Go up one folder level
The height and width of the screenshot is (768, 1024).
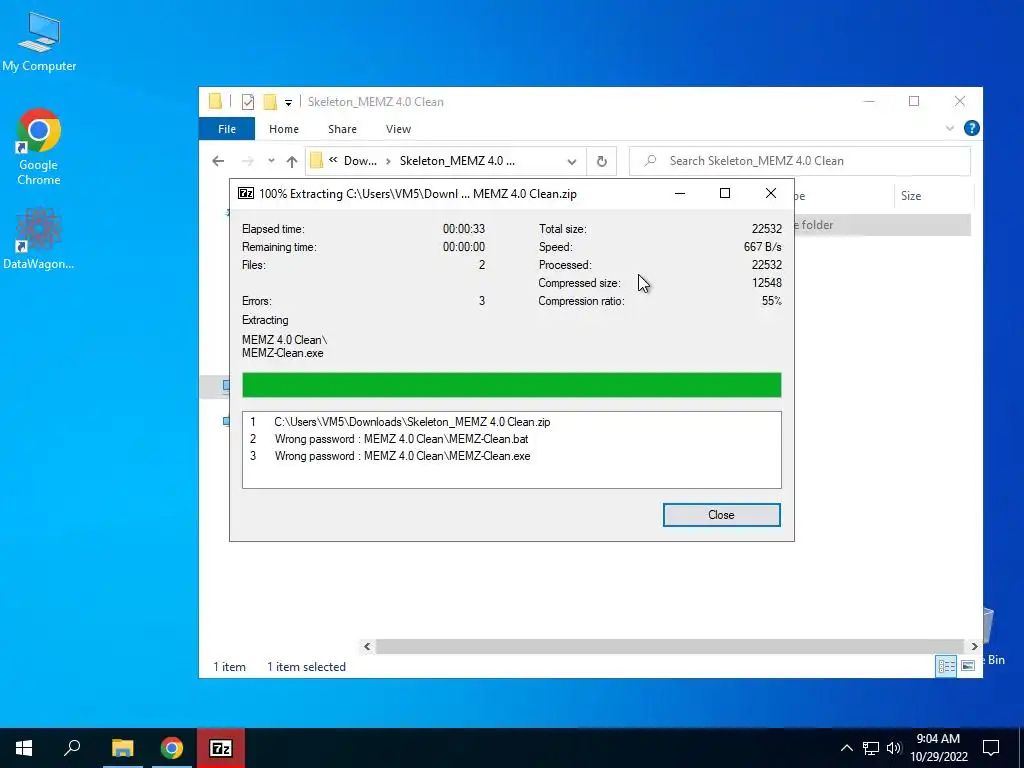[292, 161]
